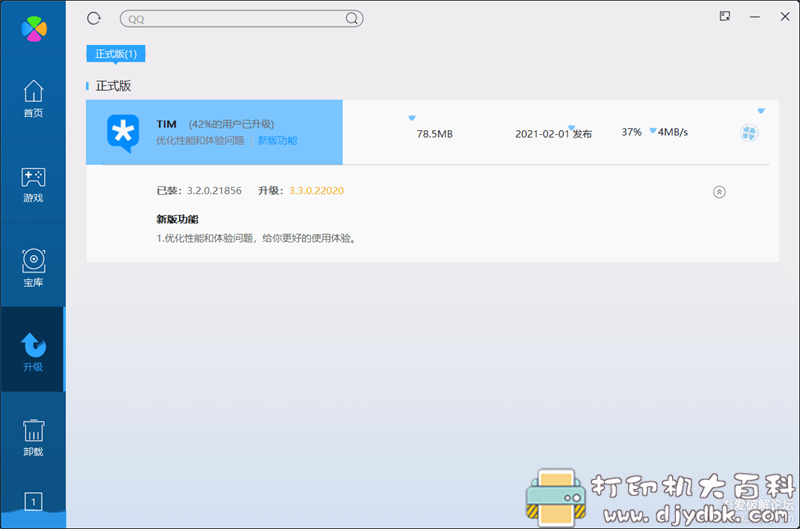Click the 2021-02-01 发布 release date
Image resolution: width=800 pixels, height=529 pixels.
pyautogui.click(x=554, y=134)
